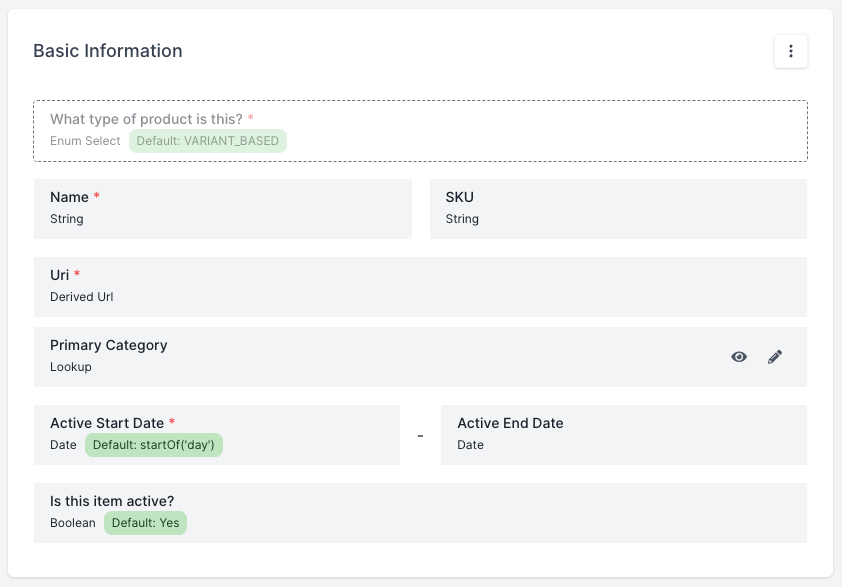Select the SKU string field
This screenshot has width=842, height=587.
(617, 209)
